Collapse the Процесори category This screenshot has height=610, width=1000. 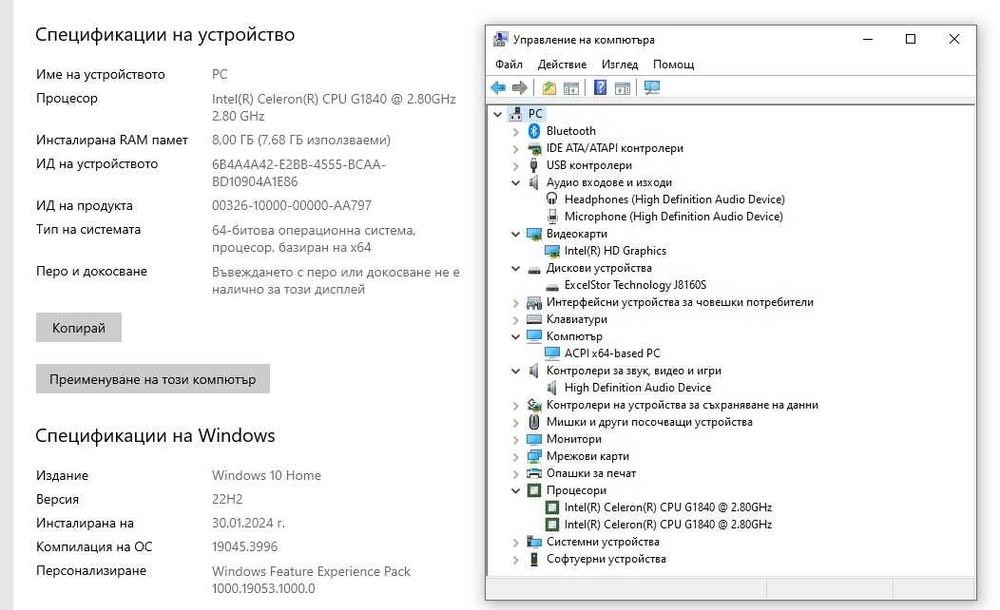point(516,491)
